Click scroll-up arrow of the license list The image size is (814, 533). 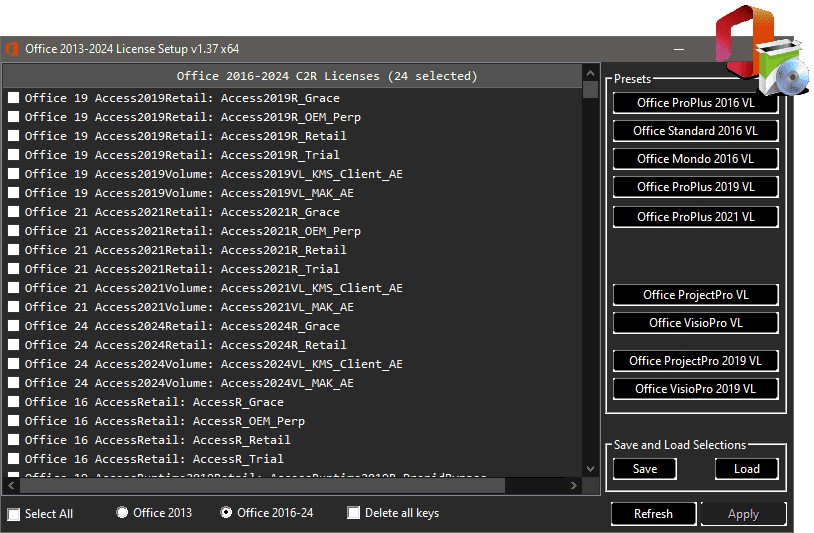point(590,73)
